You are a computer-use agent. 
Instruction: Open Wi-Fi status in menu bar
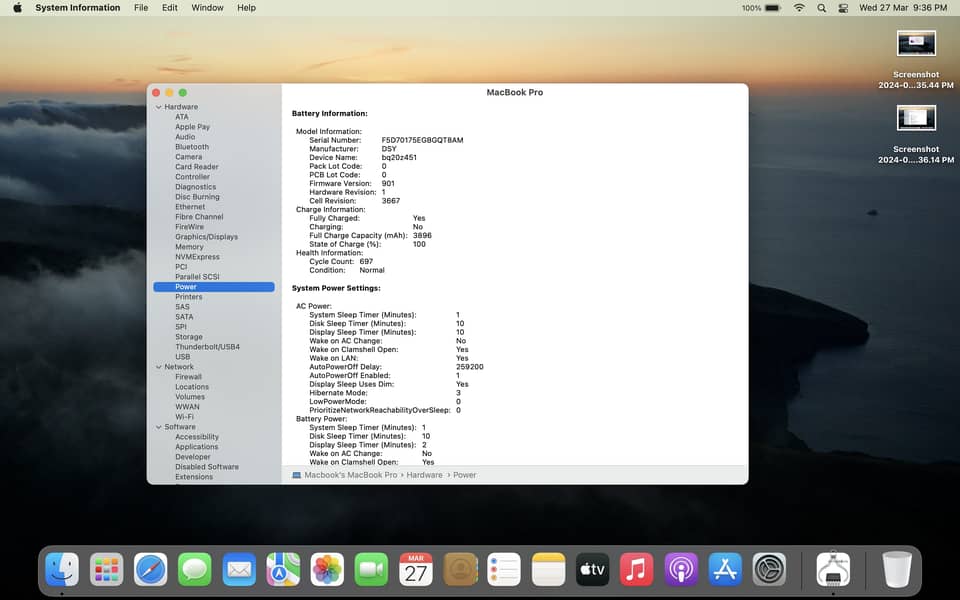click(x=799, y=8)
